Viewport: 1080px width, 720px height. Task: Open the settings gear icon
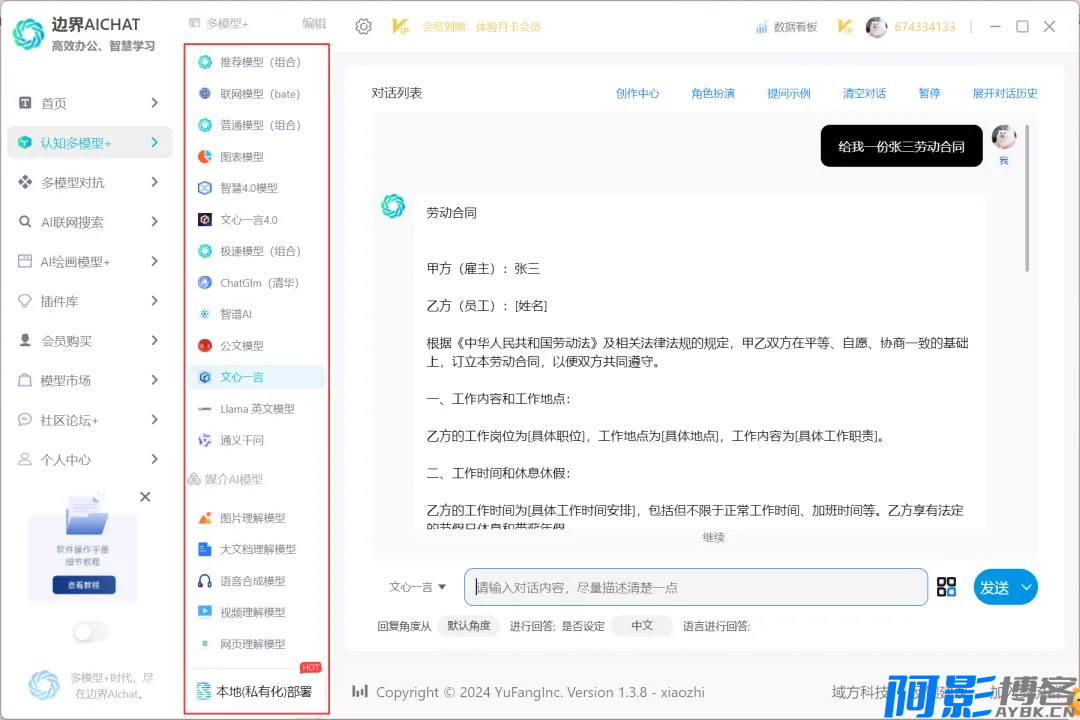coord(363,27)
